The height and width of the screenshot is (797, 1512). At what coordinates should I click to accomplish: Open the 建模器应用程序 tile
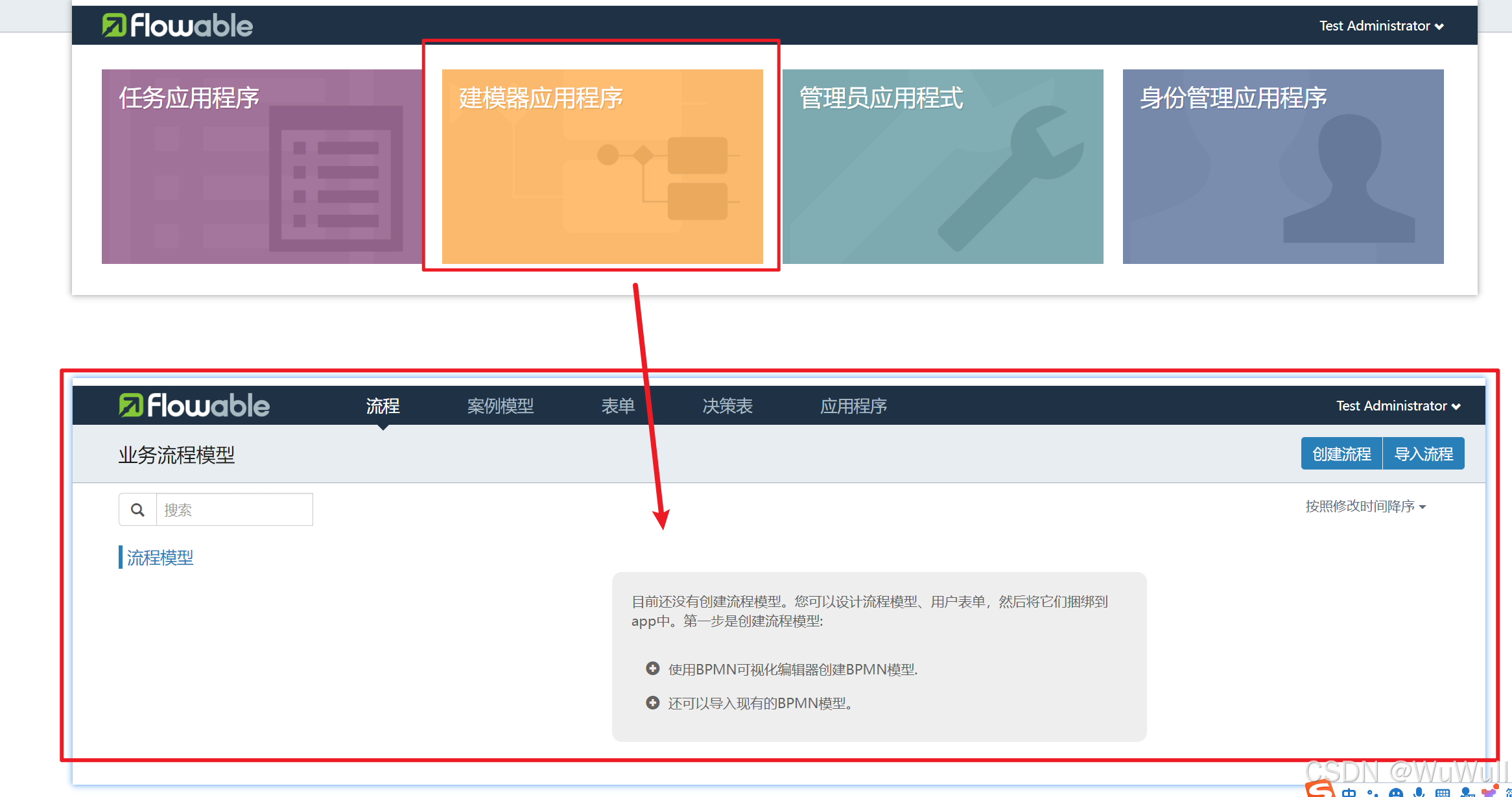602,167
